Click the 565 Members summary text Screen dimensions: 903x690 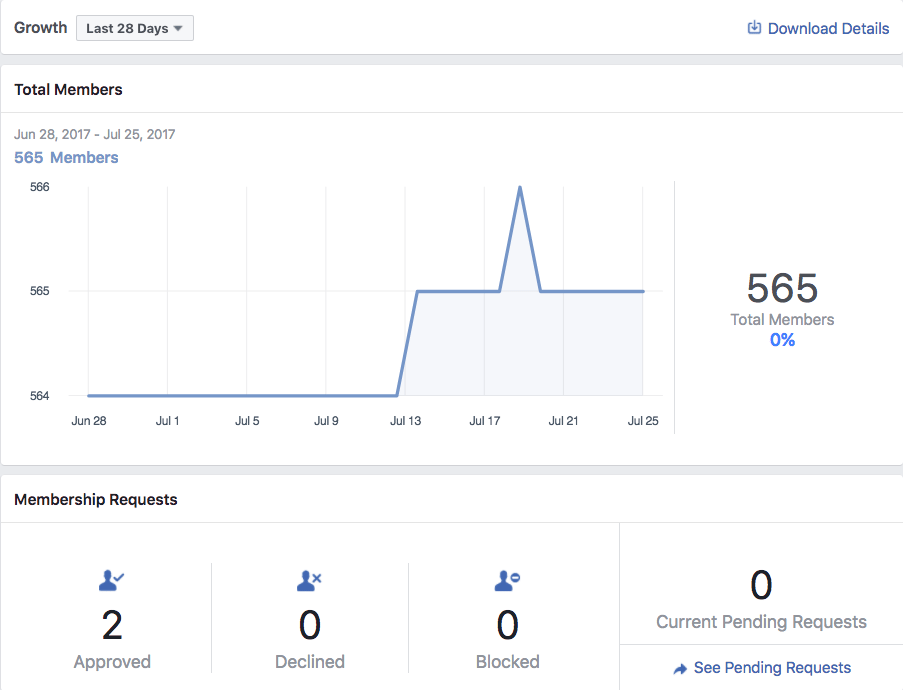[x=66, y=157]
